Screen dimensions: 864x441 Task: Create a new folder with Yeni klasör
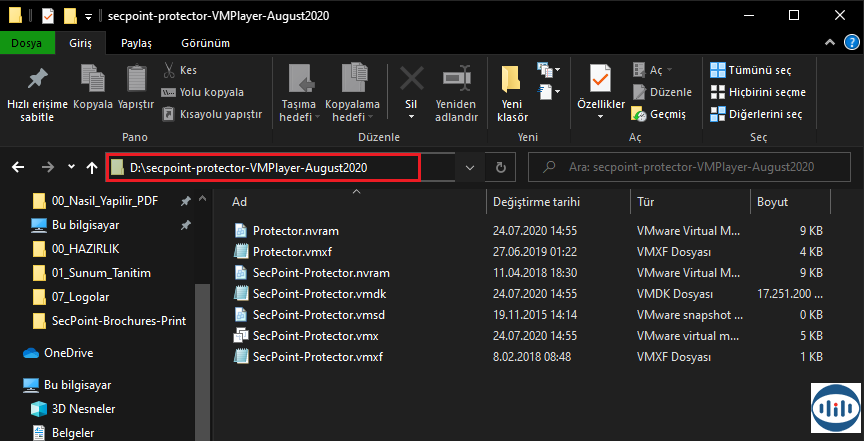click(512, 79)
